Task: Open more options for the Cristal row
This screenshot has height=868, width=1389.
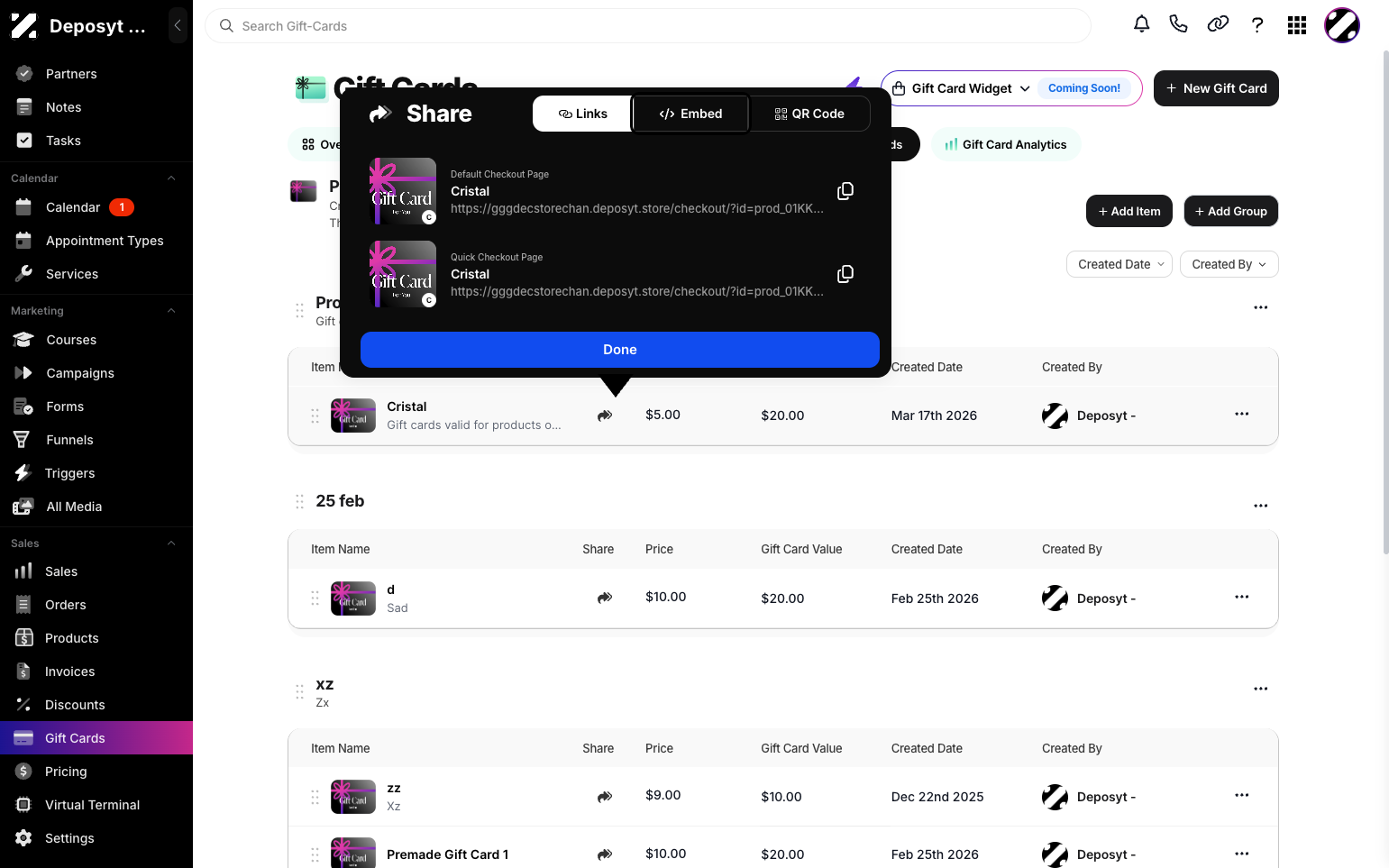Action: click(1242, 414)
